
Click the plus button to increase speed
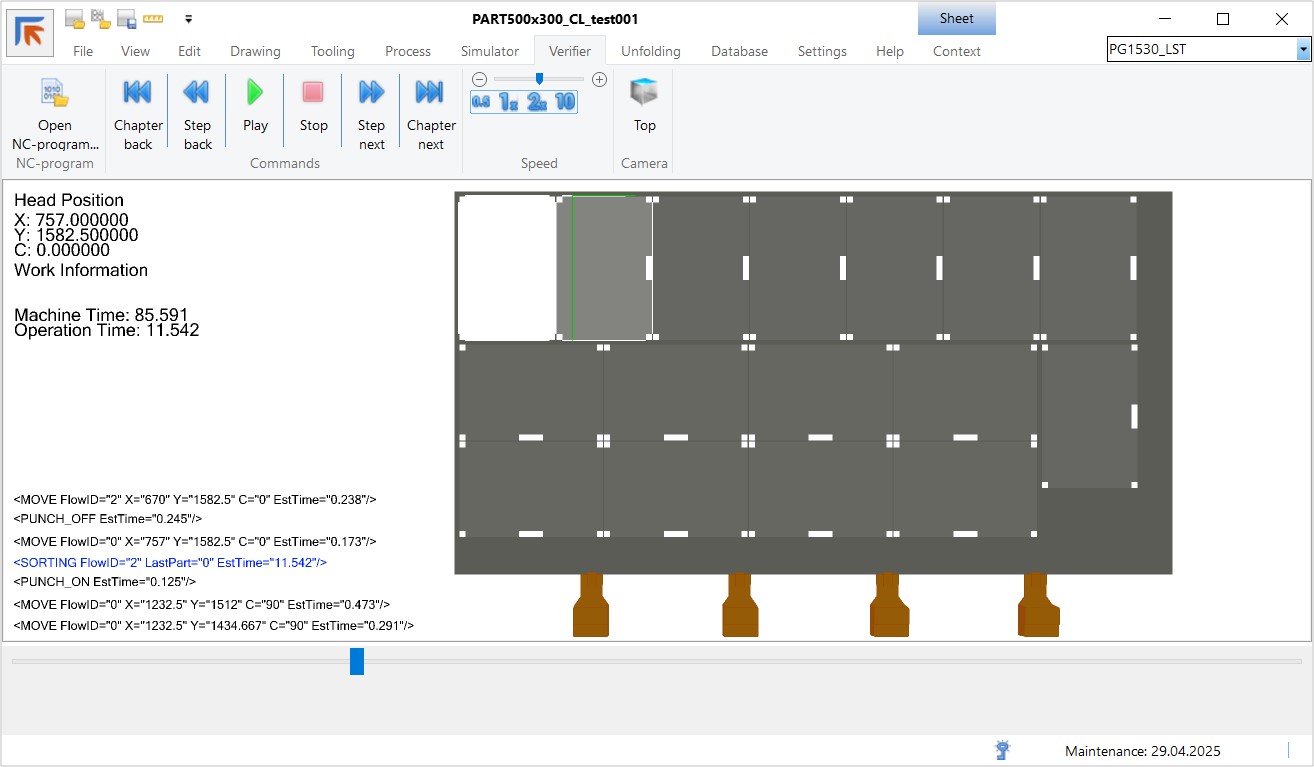tap(599, 79)
